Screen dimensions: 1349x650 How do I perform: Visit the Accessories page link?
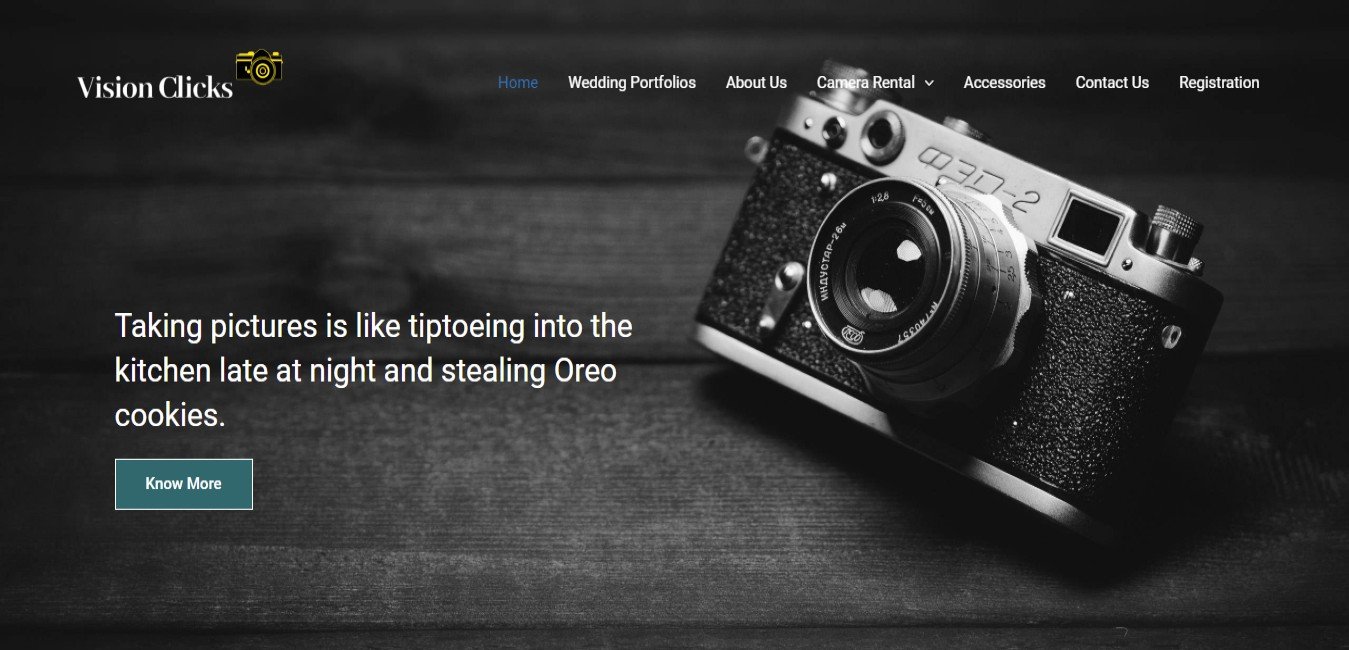(1004, 83)
